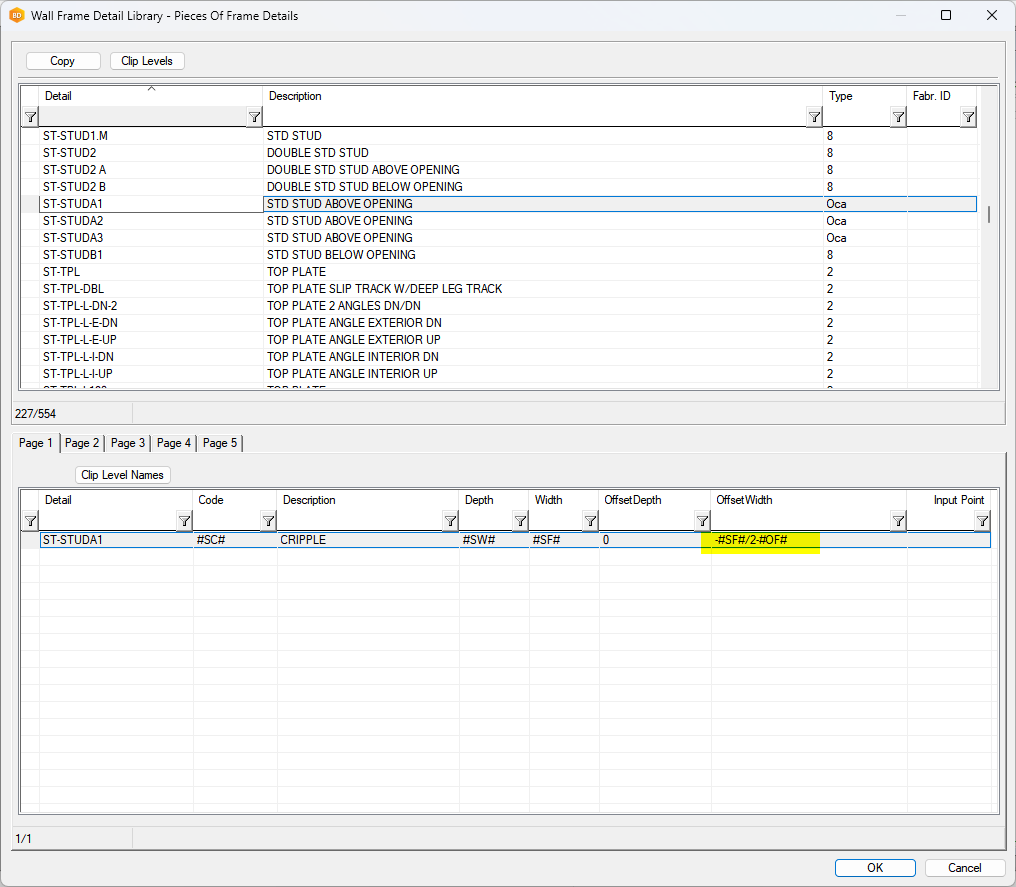The image size is (1016, 887).
Task: Click the Clip Levels button
Action: 147,61
